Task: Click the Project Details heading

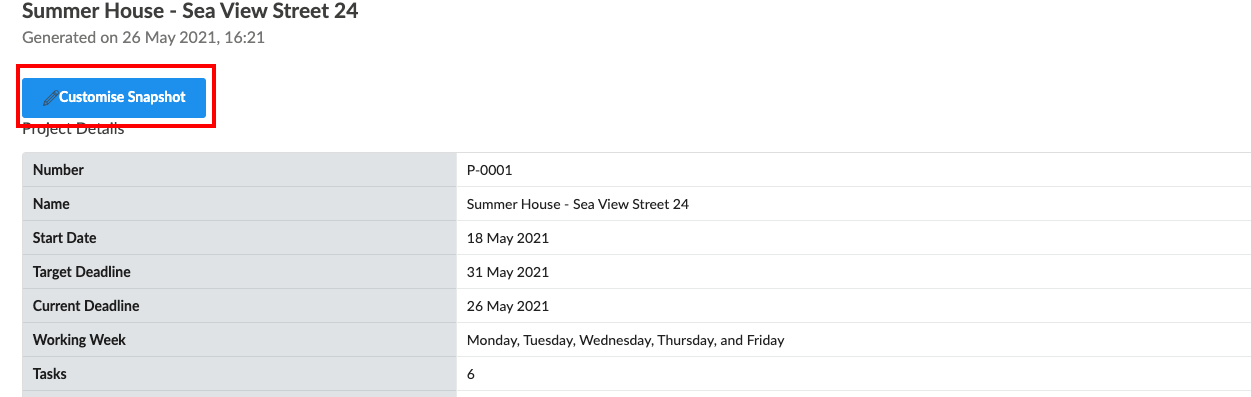Action: (73, 129)
